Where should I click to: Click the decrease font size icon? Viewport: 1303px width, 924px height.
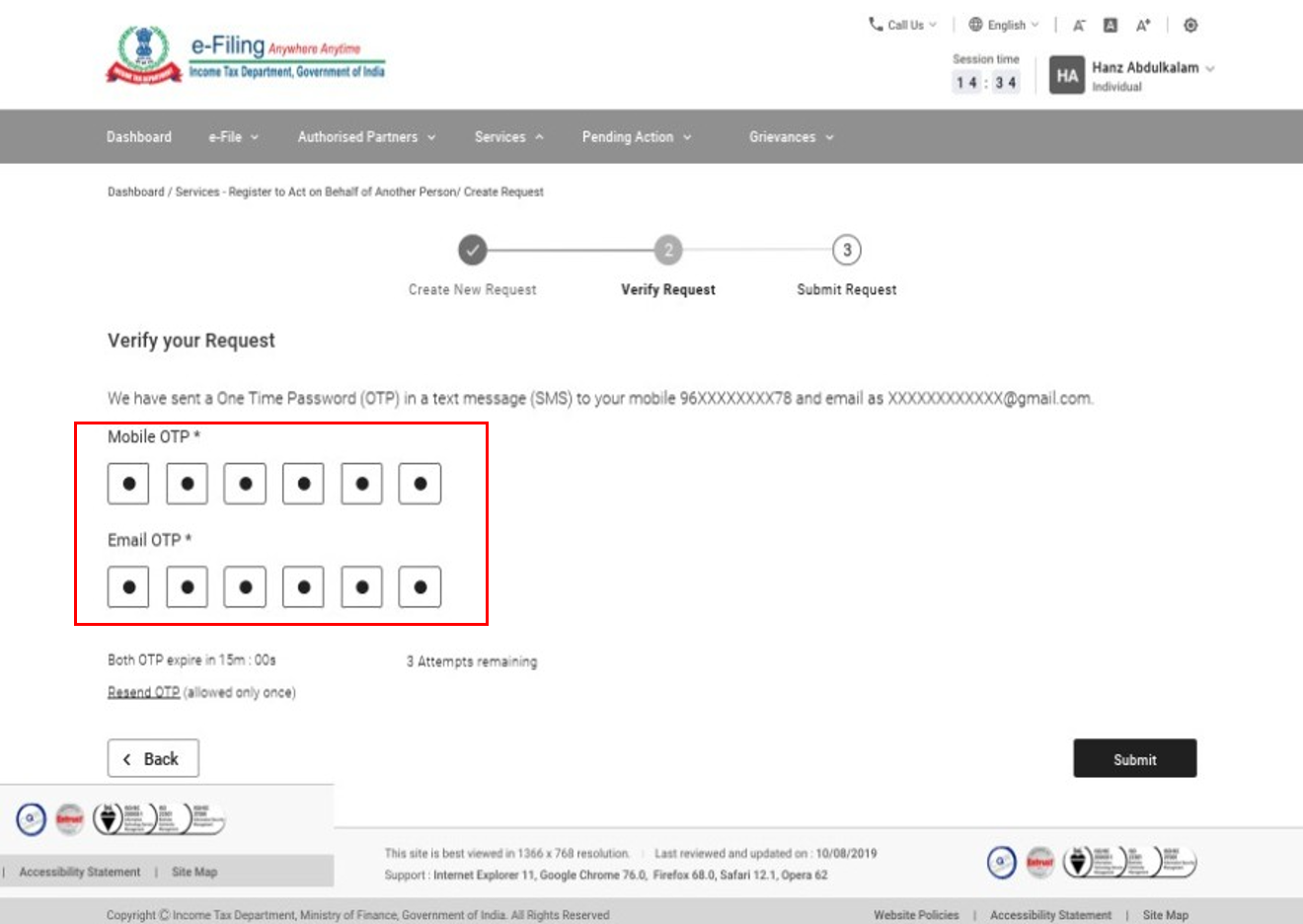pyautogui.click(x=1079, y=26)
